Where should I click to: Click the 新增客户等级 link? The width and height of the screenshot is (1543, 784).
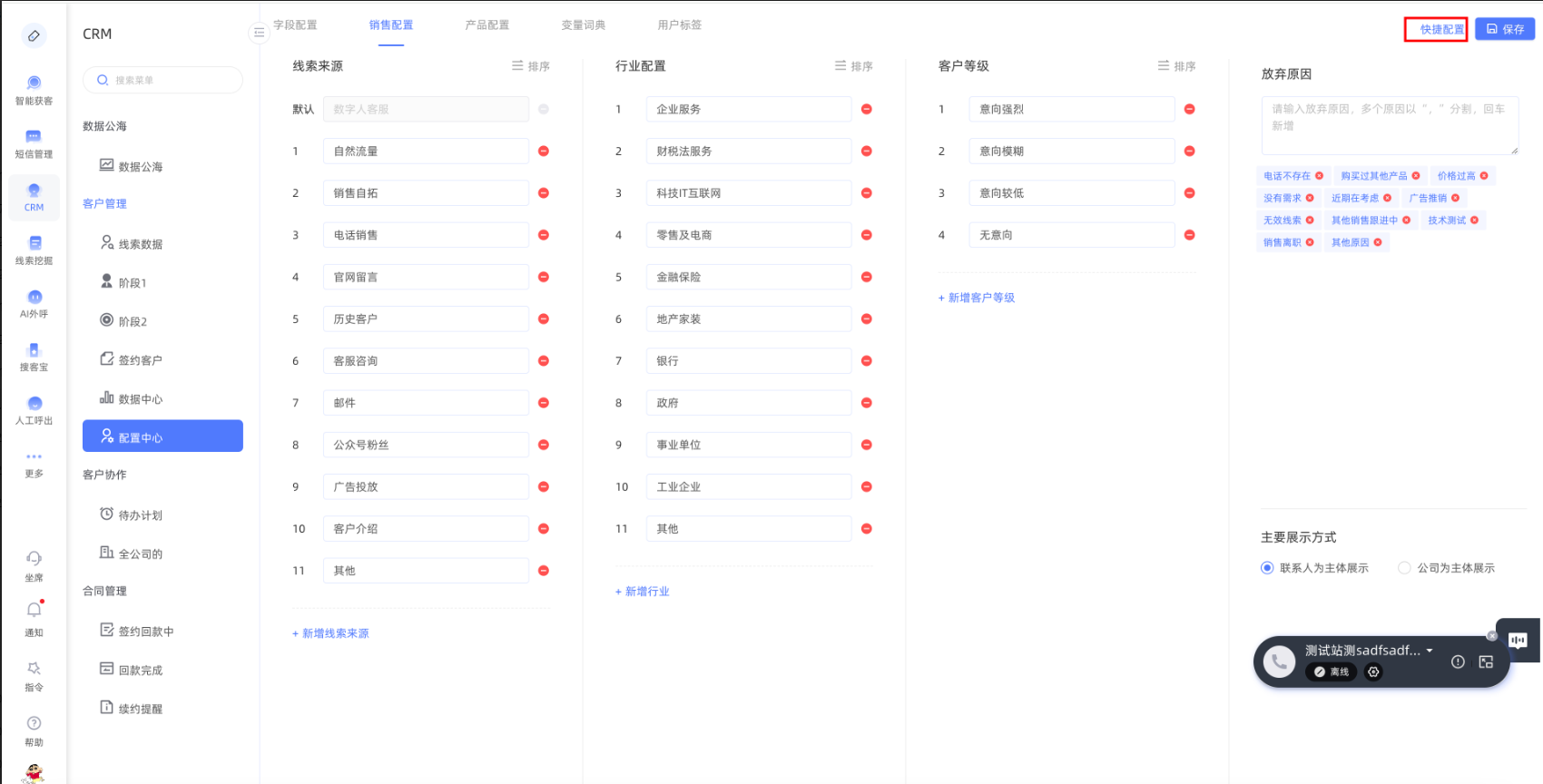[977, 298]
